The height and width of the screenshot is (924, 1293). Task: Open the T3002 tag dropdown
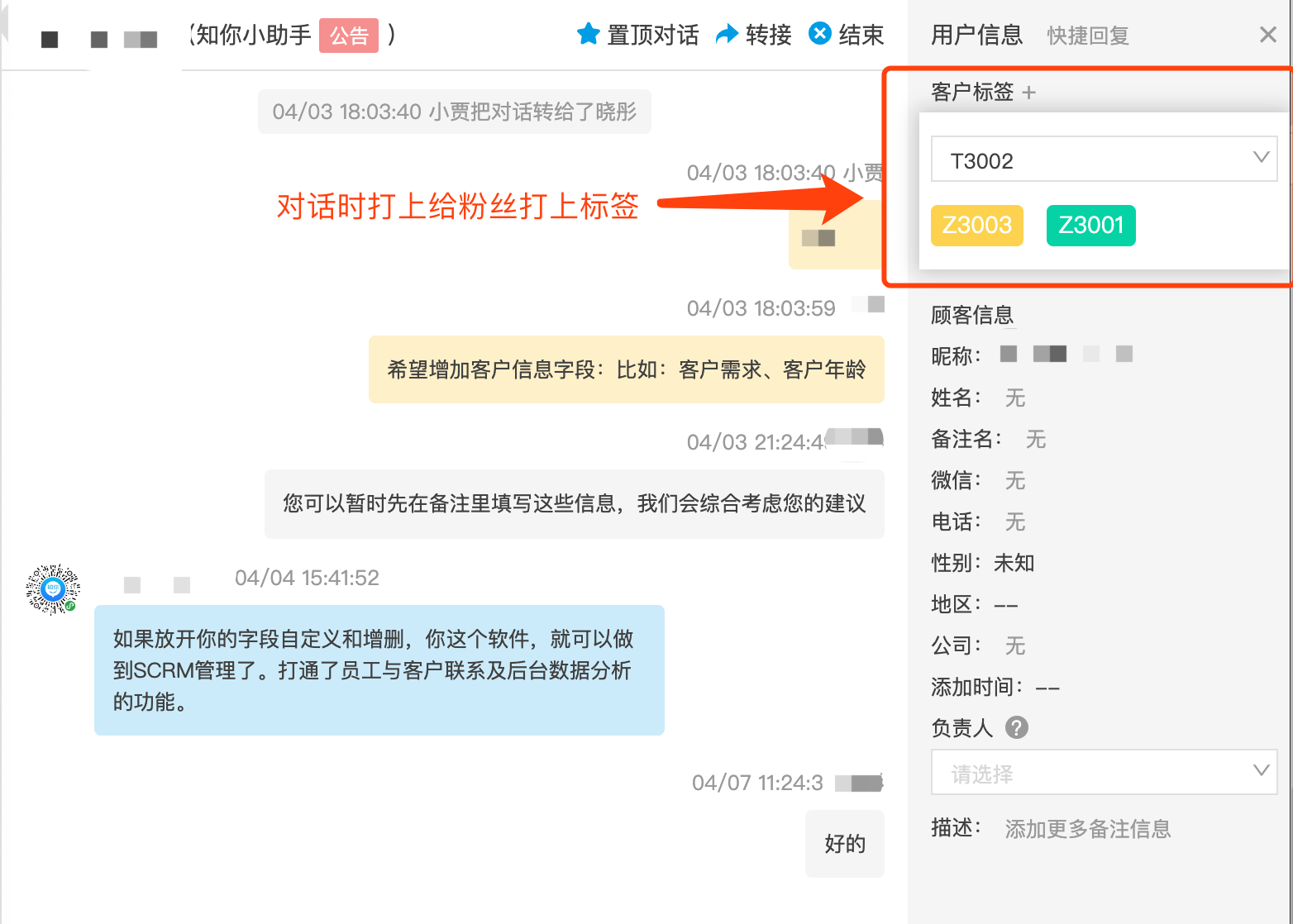(1103, 159)
